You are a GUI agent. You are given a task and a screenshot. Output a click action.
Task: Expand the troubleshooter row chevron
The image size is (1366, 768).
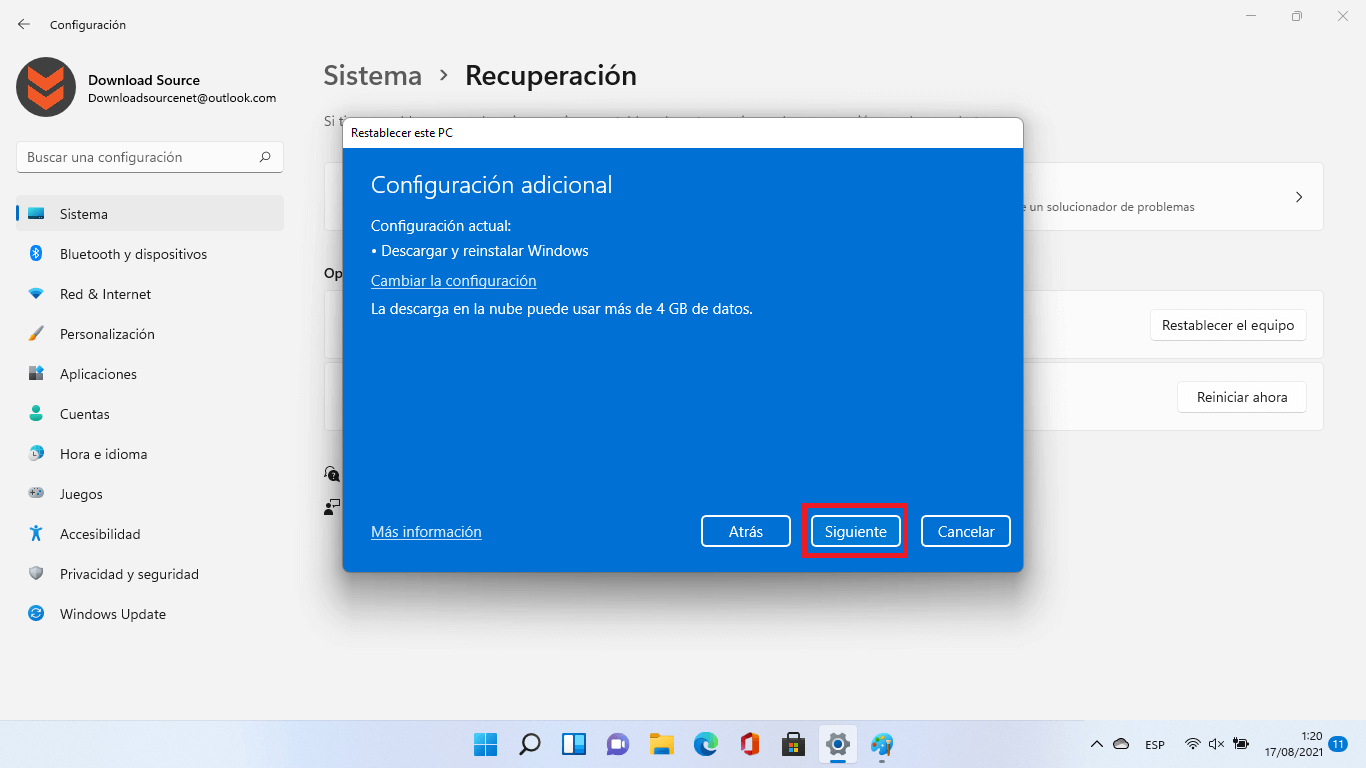(x=1299, y=197)
